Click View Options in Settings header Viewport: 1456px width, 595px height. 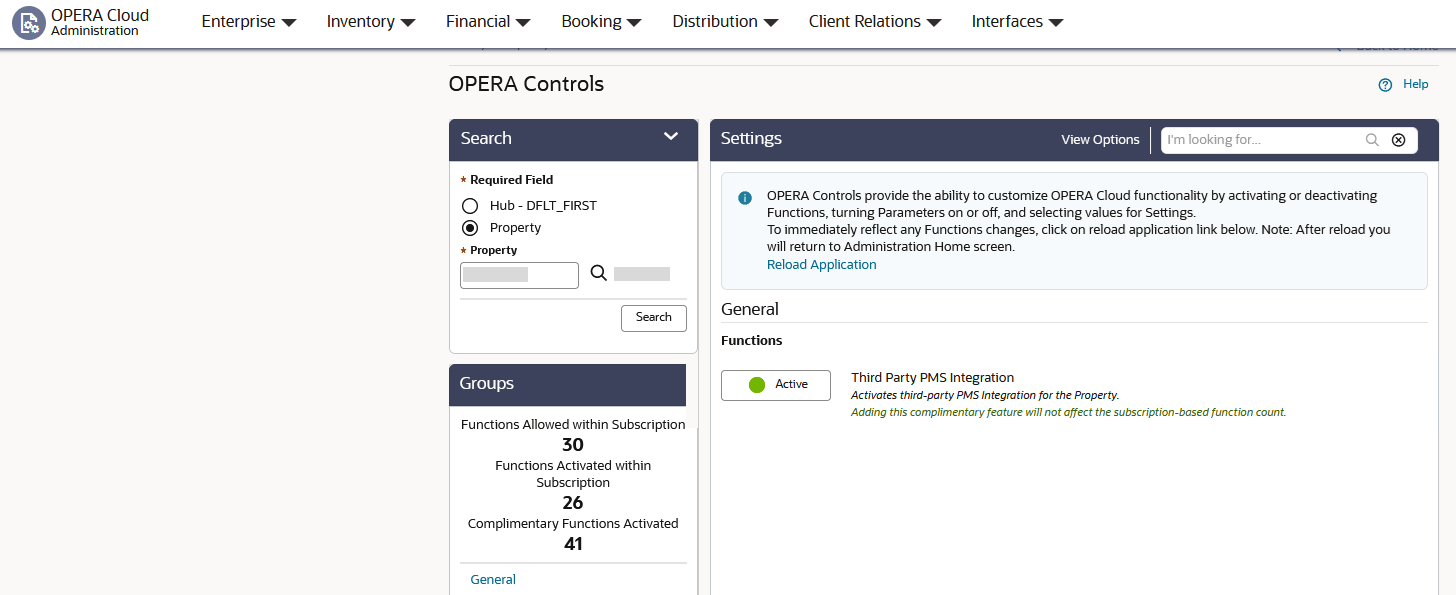pyautogui.click(x=1100, y=140)
